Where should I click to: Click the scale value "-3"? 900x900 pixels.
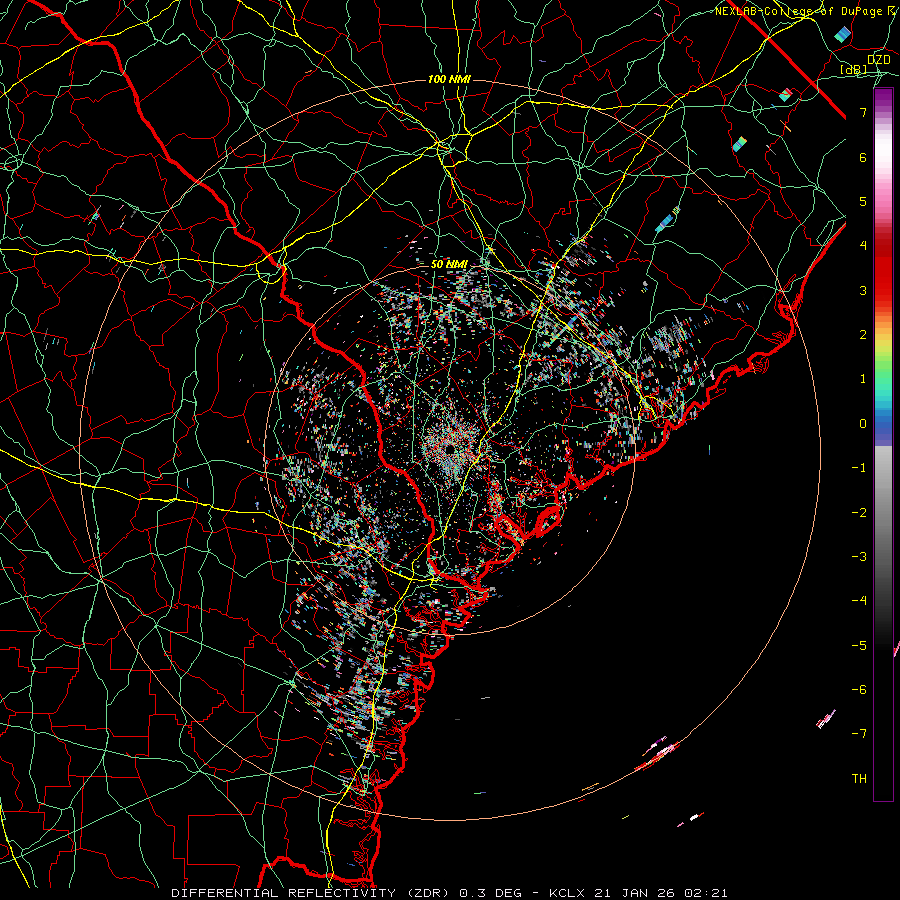859,557
